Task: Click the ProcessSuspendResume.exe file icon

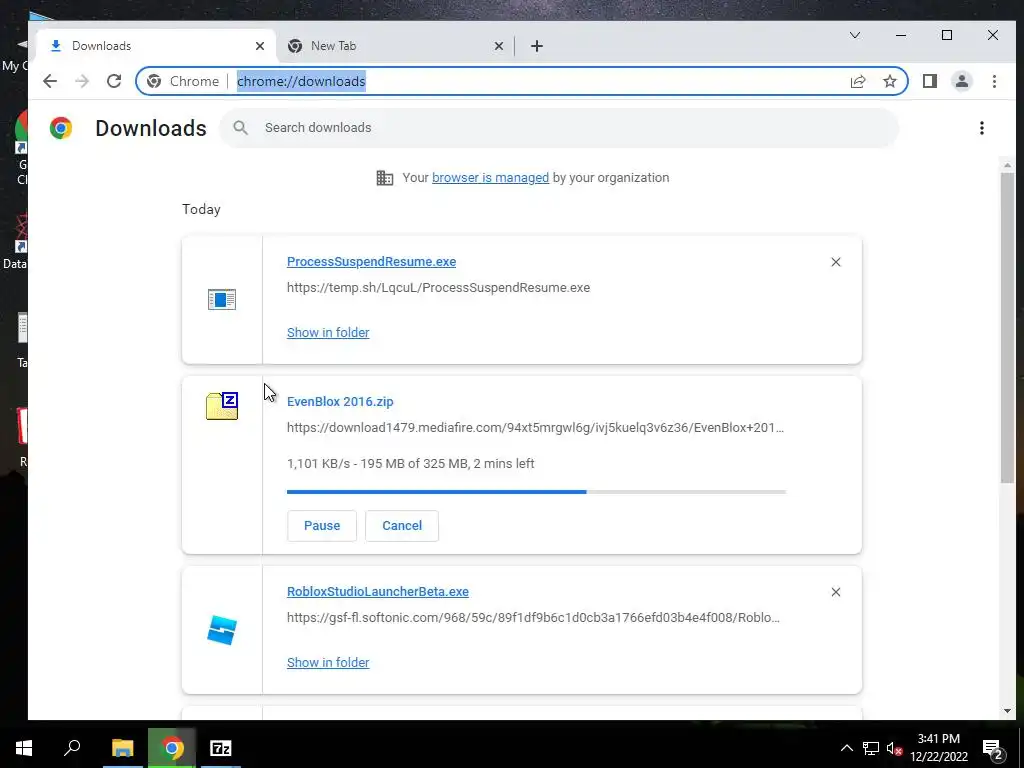Action: click(x=221, y=300)
